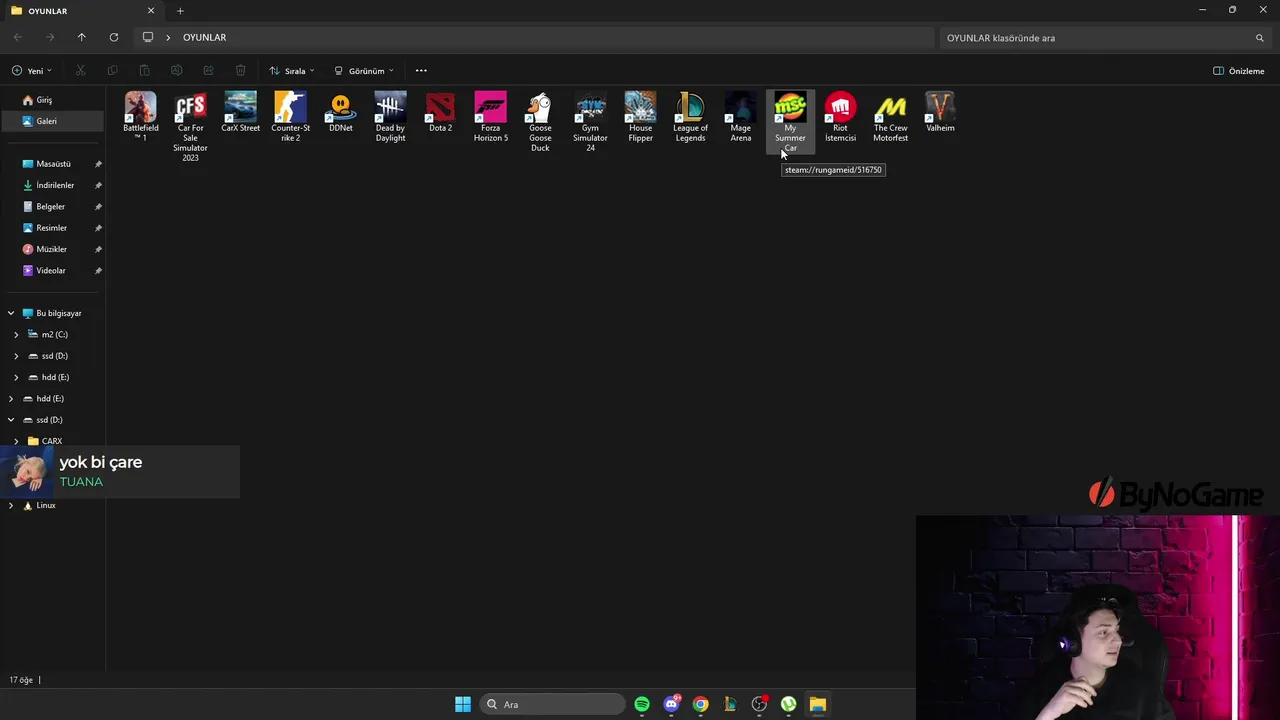Select the DDNet game shortcut
Image resolution: width=1280 pixels, height=720 pixels.
340,112
